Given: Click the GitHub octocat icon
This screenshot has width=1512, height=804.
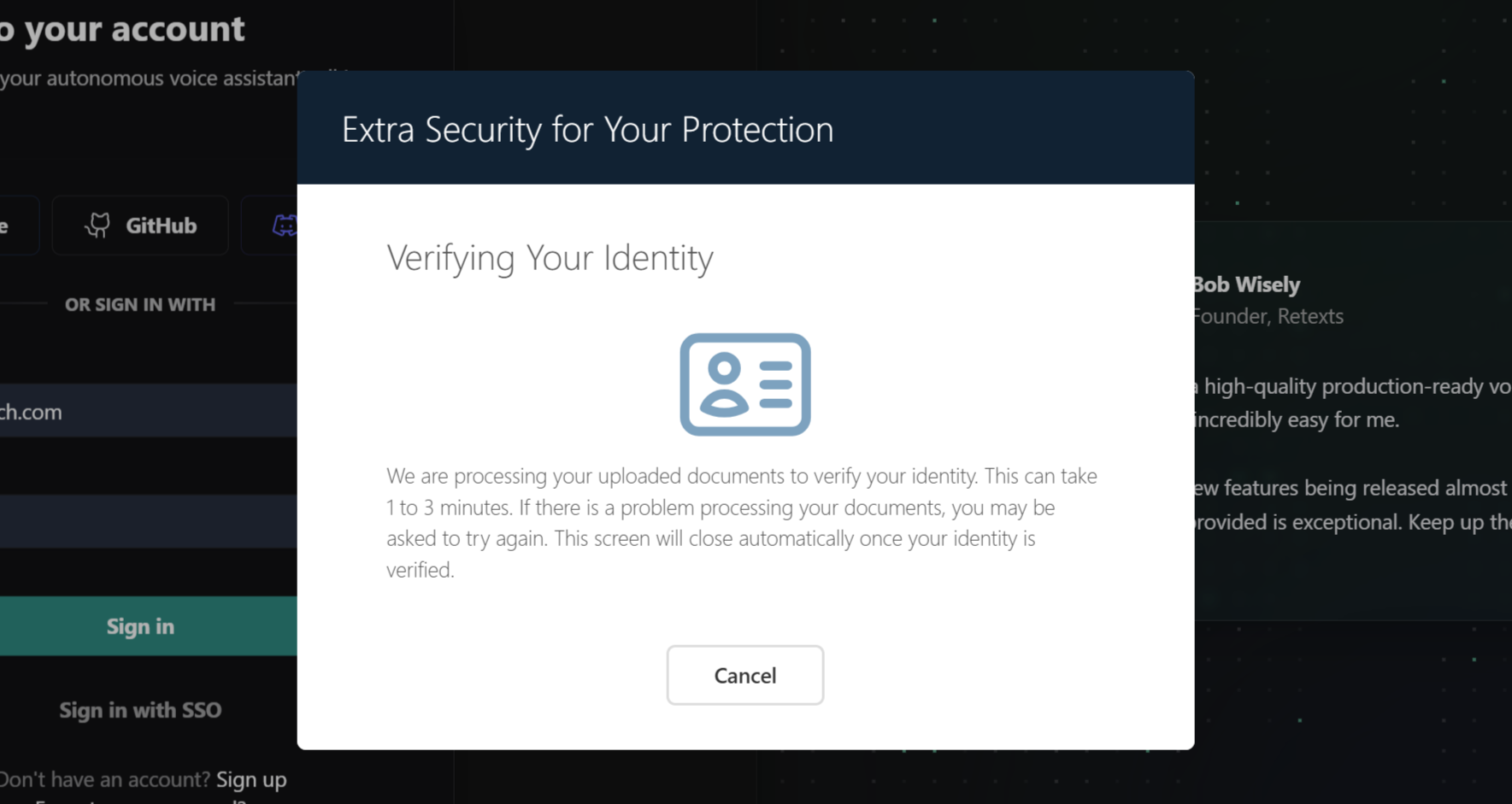Looking at the screenshot, I should point(98,226).
